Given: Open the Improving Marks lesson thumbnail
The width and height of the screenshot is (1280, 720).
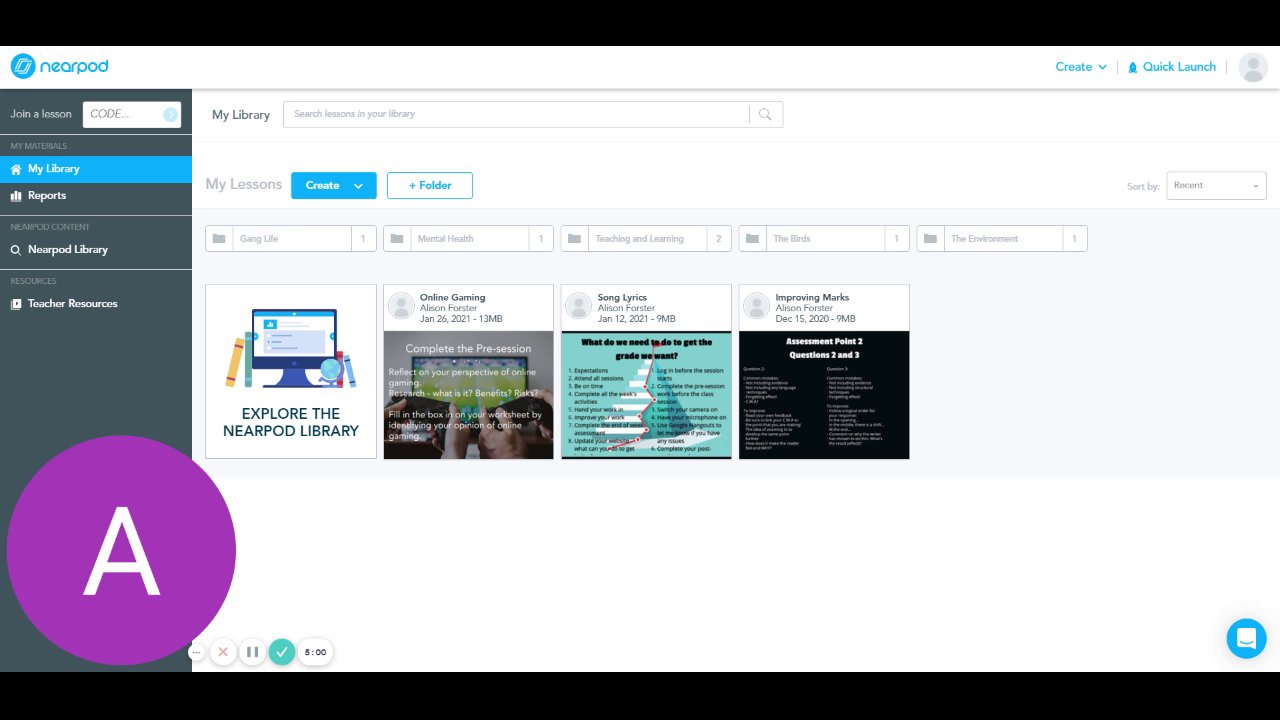Looking at the screenshot, I should (x=824, y=395).
